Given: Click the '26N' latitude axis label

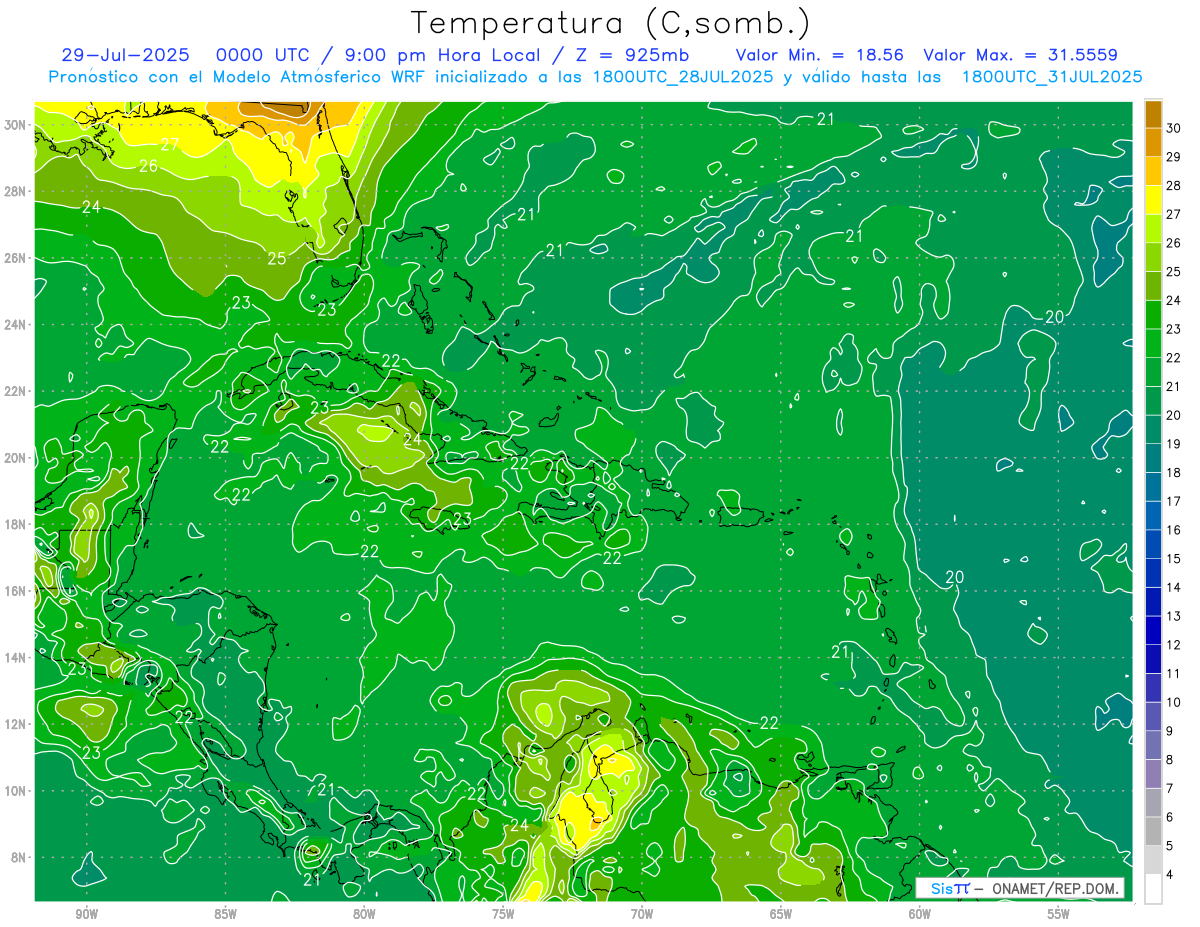Looking at the screenshot, I should pos(15,258).
